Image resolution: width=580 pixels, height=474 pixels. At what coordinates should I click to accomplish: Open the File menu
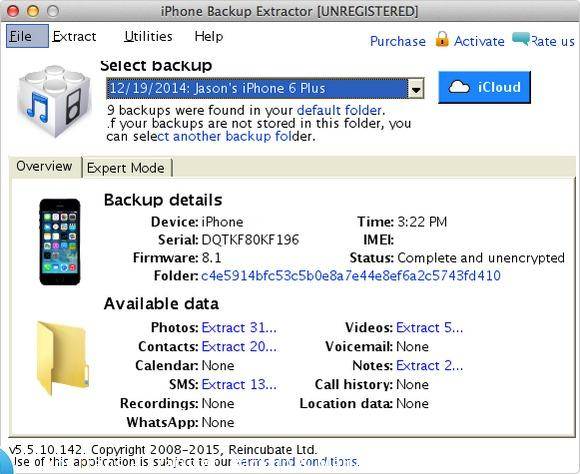point(27,36)
